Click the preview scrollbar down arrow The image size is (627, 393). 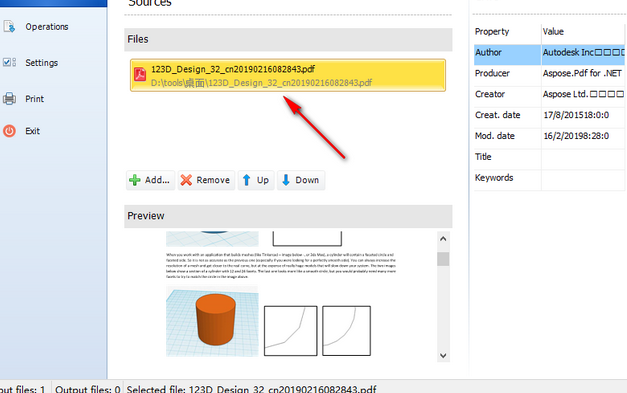[443, 355]
